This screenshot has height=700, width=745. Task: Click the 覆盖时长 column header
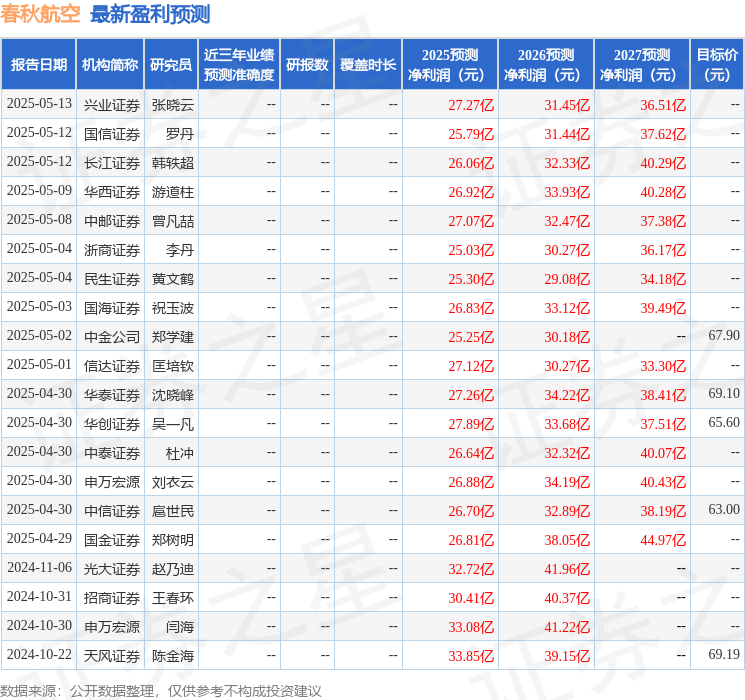tap(368, 65)
